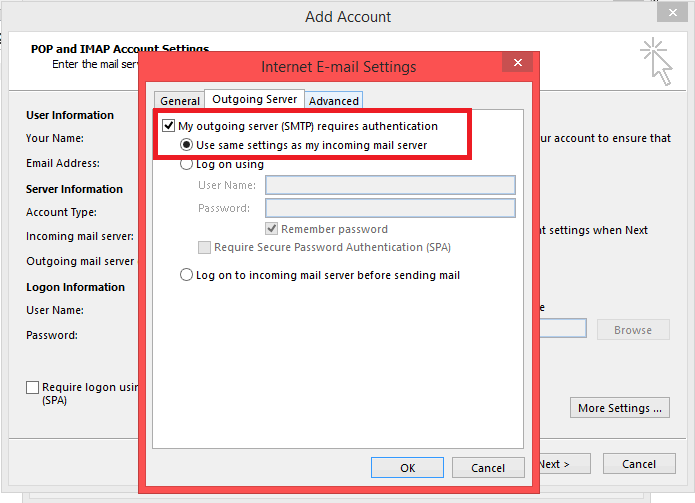The width and height of the screenshot is (695, 503).
Task: Select Use same settings as incoming server
Action: click(x=187, y=145)
